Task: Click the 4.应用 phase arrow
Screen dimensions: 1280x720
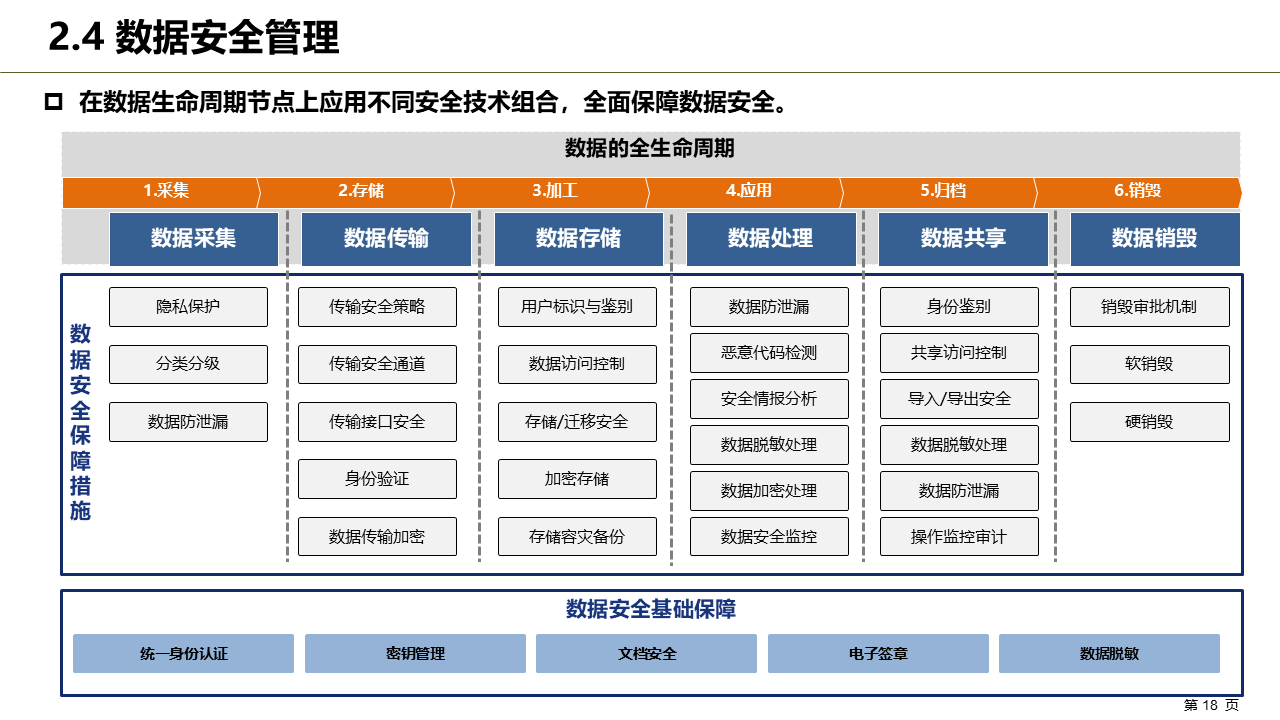Action: 745,191
